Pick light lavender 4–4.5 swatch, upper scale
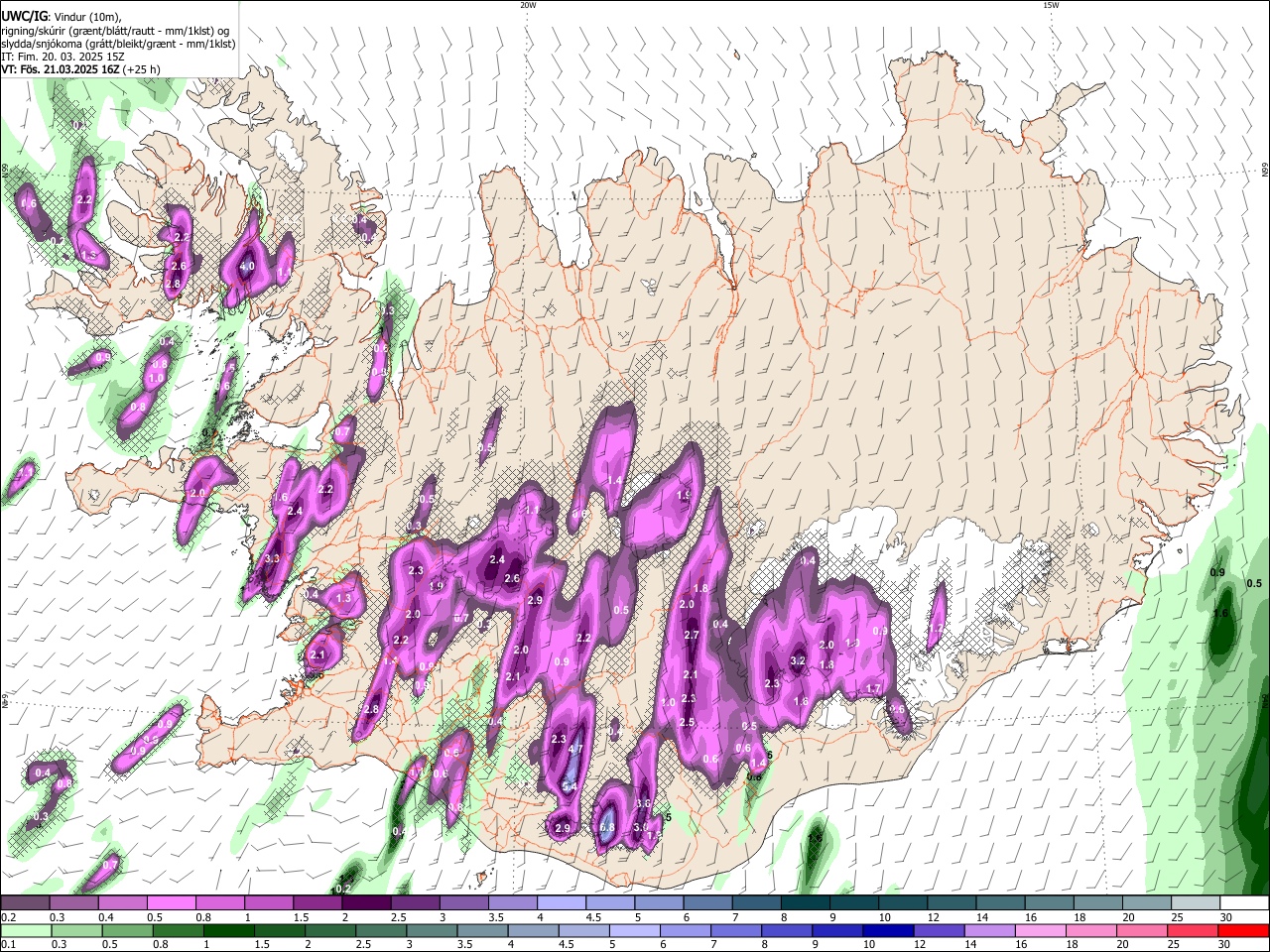 pos(562,903)
